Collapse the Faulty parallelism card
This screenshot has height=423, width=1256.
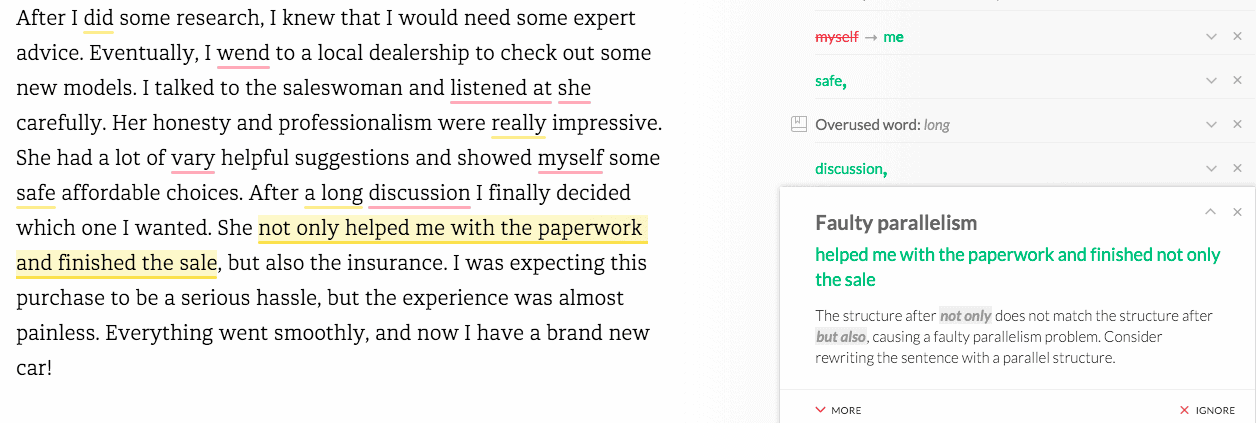click(1211, 212)
